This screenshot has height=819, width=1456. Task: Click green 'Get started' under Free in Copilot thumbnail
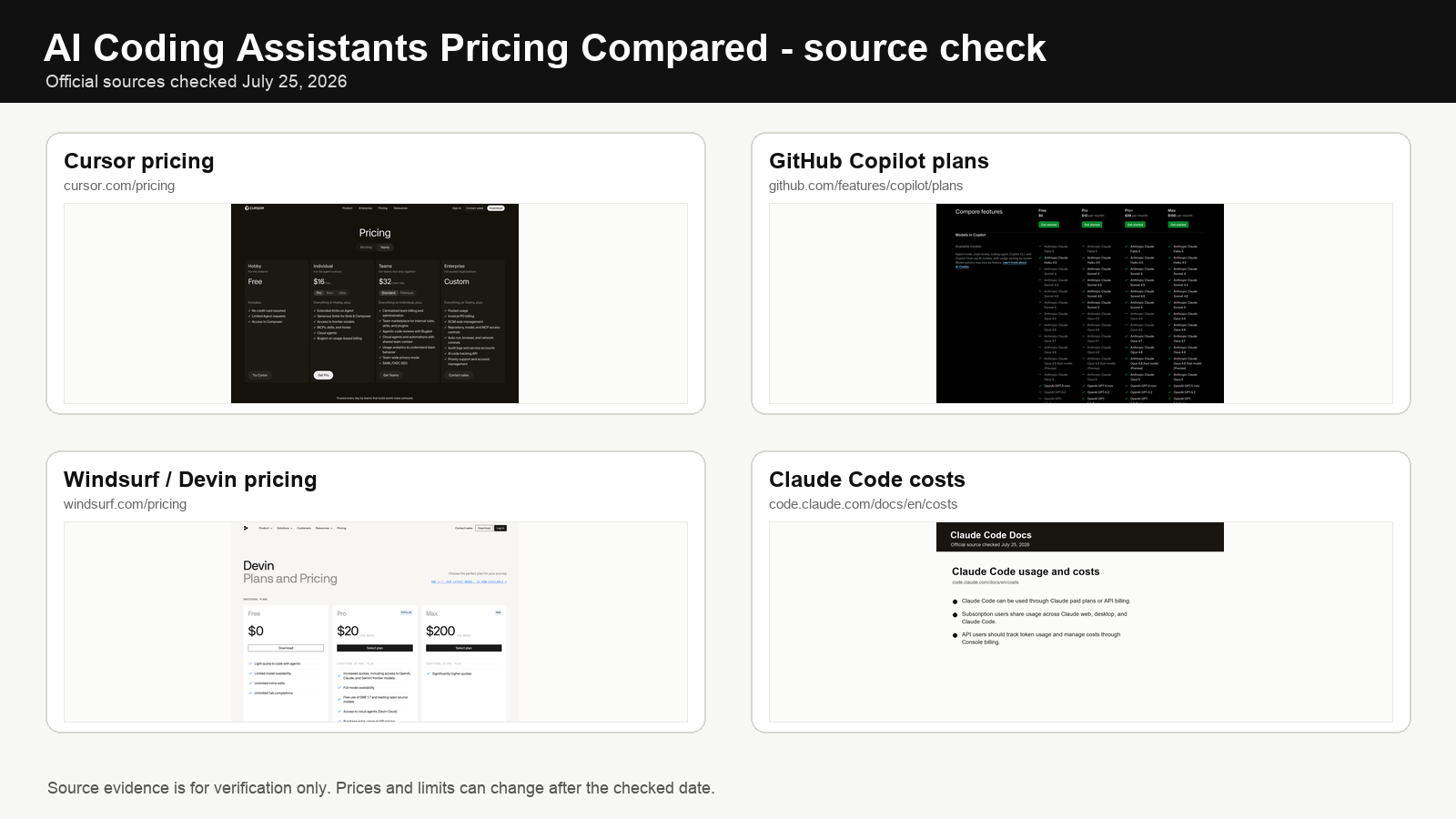1049,225
